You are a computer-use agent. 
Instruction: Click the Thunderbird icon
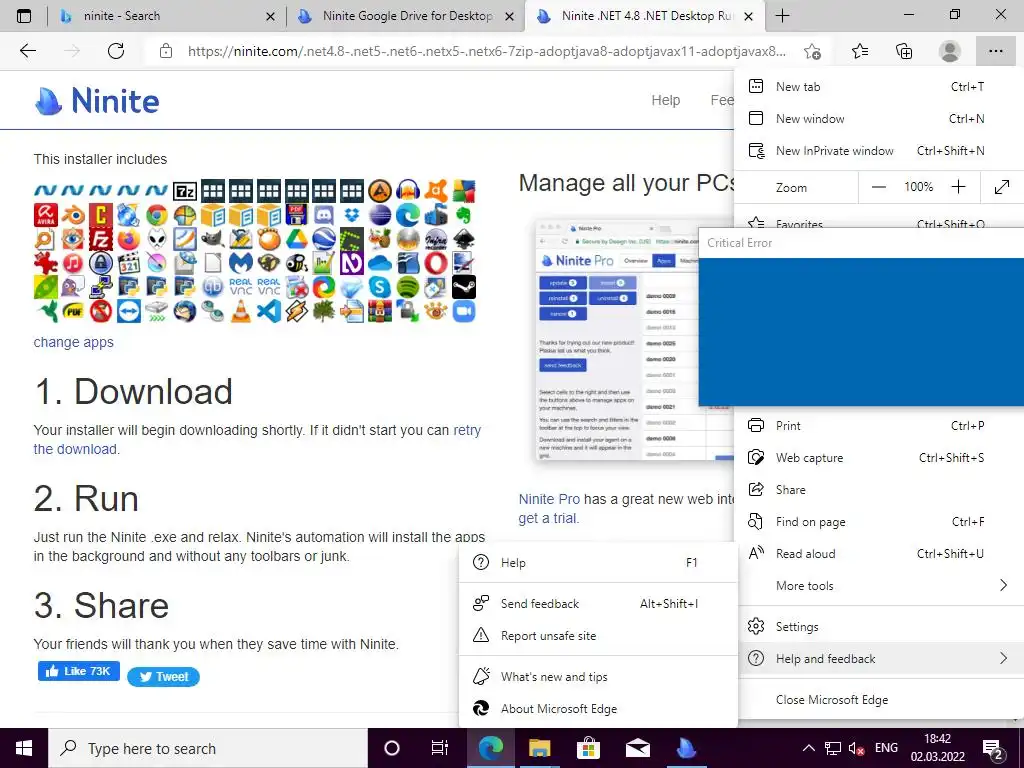pyautogui.click(x=185, y=311)
